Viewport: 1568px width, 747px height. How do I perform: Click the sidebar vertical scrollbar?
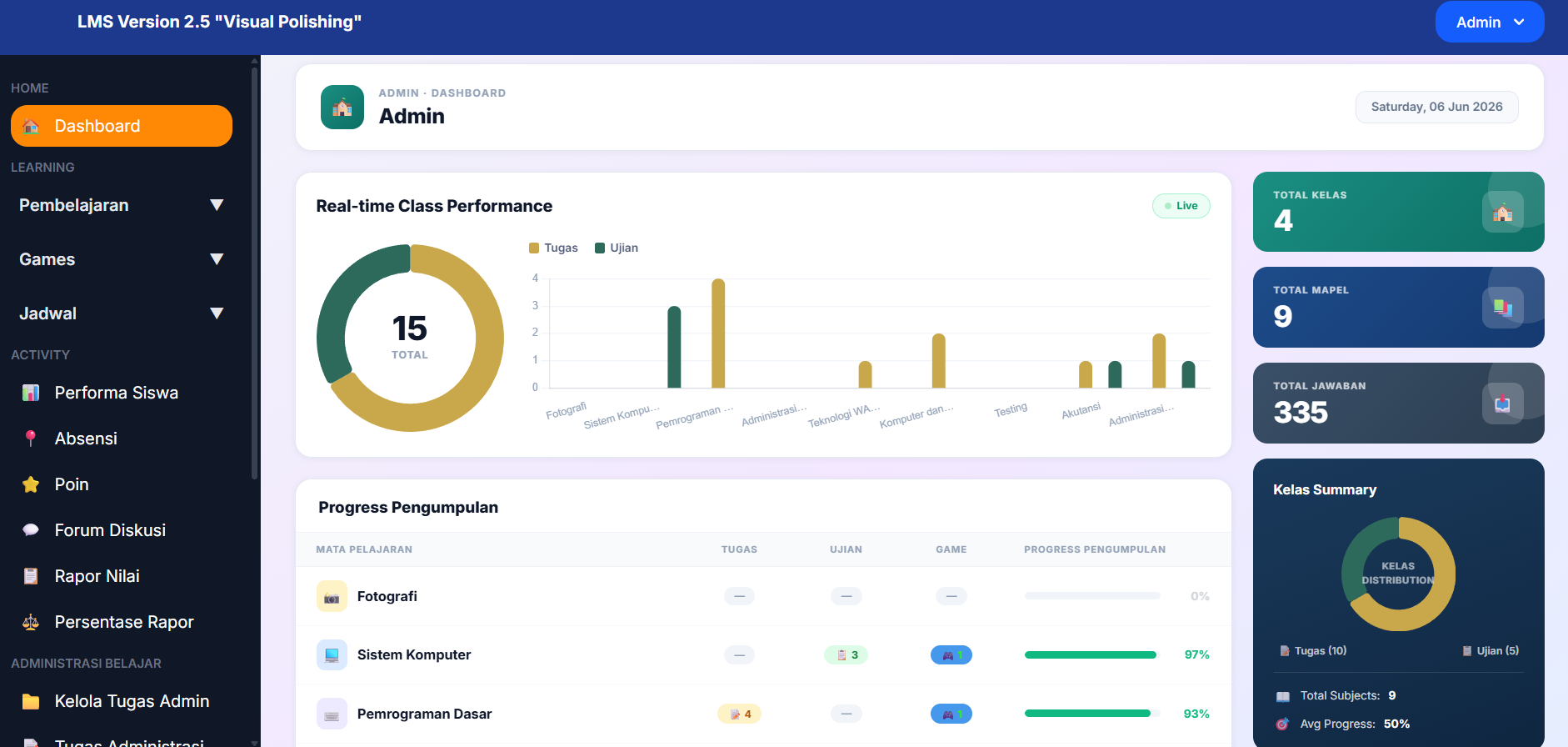point(255,275)
